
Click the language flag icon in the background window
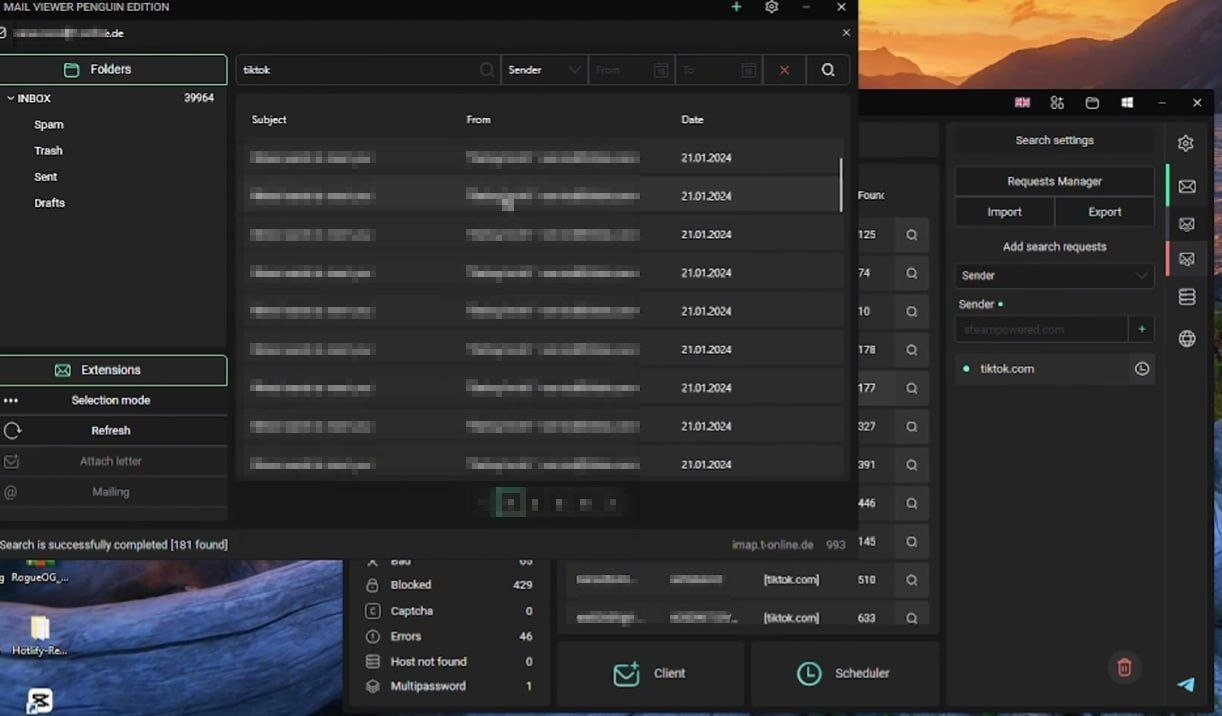(1022, 103)
